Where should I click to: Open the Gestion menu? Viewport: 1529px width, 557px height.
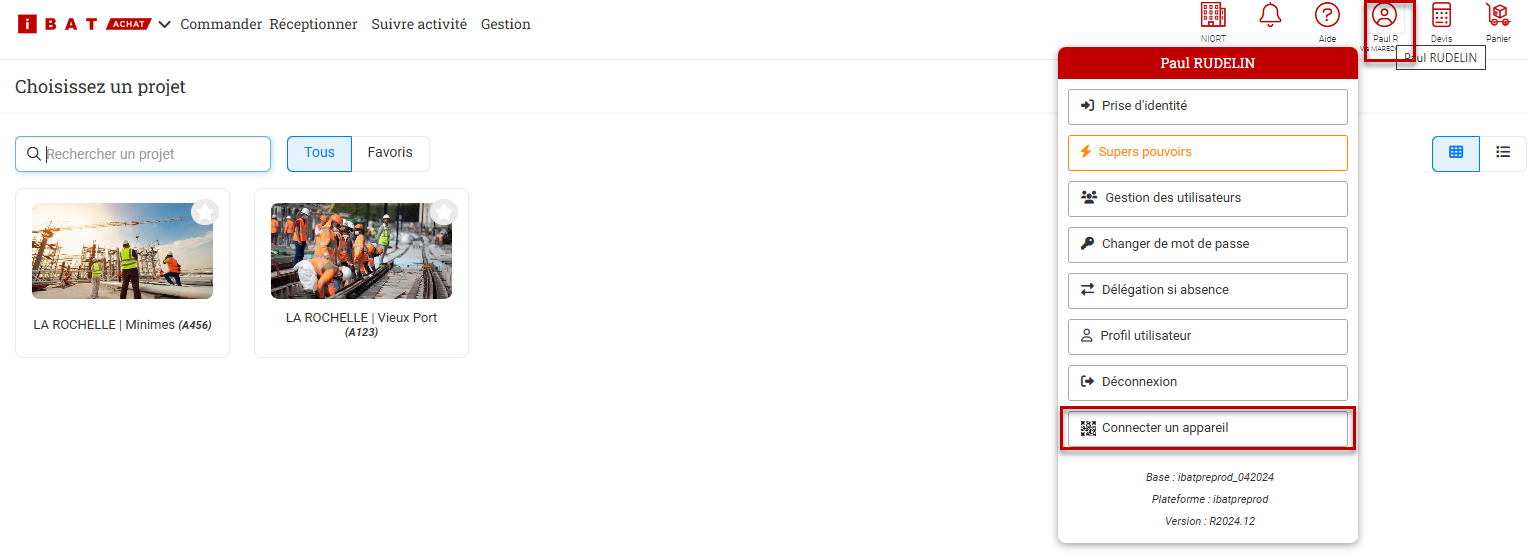click(505, 25)
